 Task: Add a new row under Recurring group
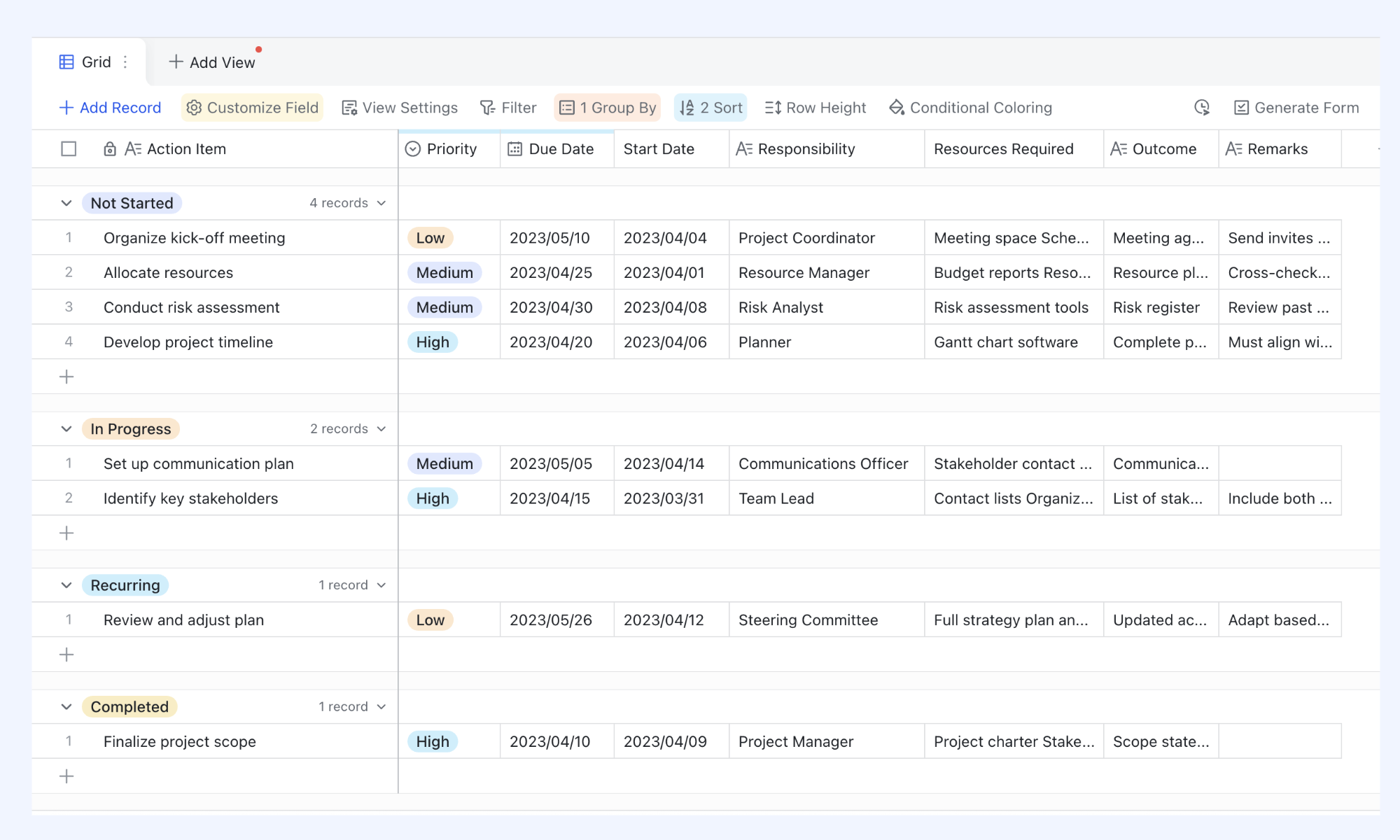coord(66,654)
